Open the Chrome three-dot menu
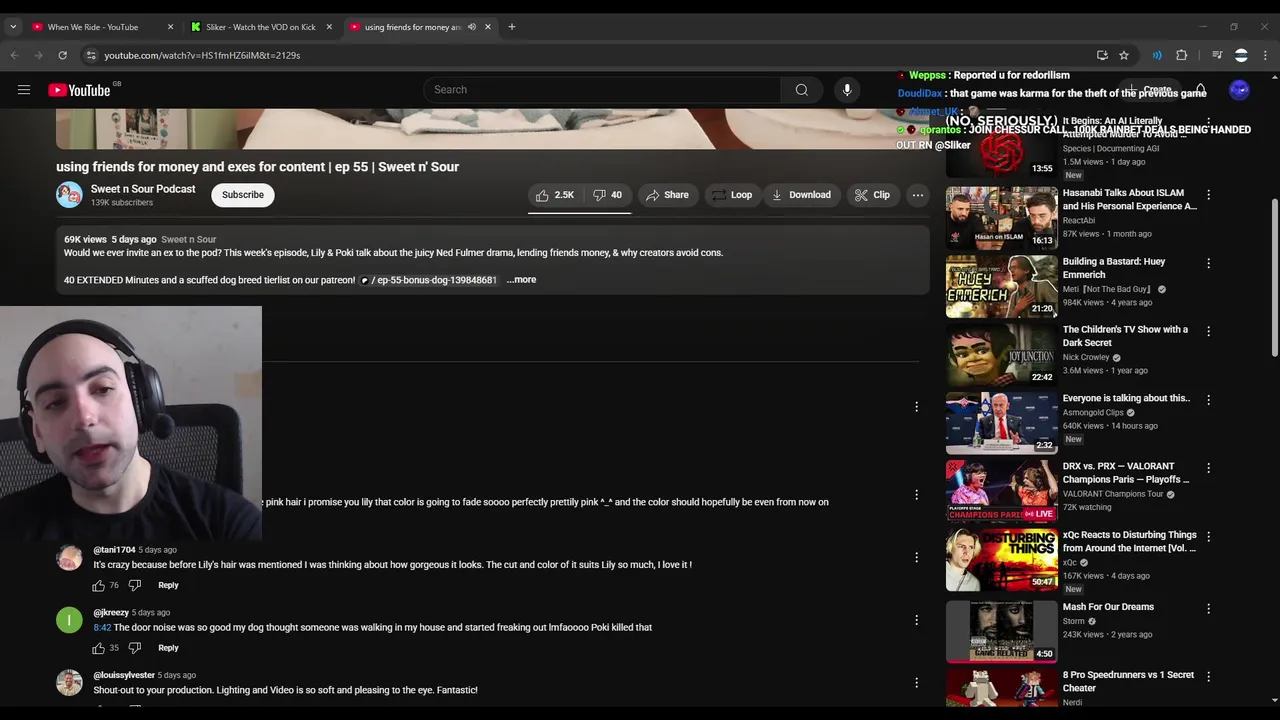The image size is (1280, 720). click(x=1266, y=55)
